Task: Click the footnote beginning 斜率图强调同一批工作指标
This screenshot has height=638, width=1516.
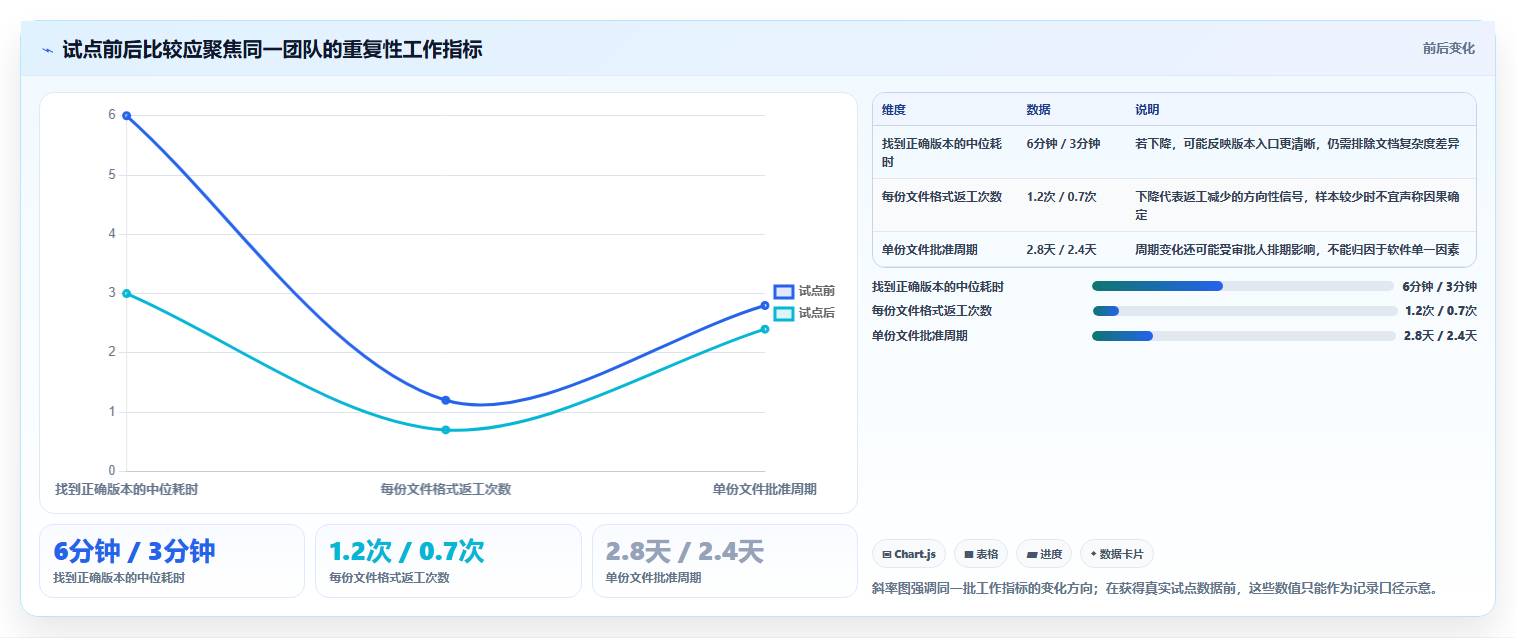Action: pos(1155,588)
